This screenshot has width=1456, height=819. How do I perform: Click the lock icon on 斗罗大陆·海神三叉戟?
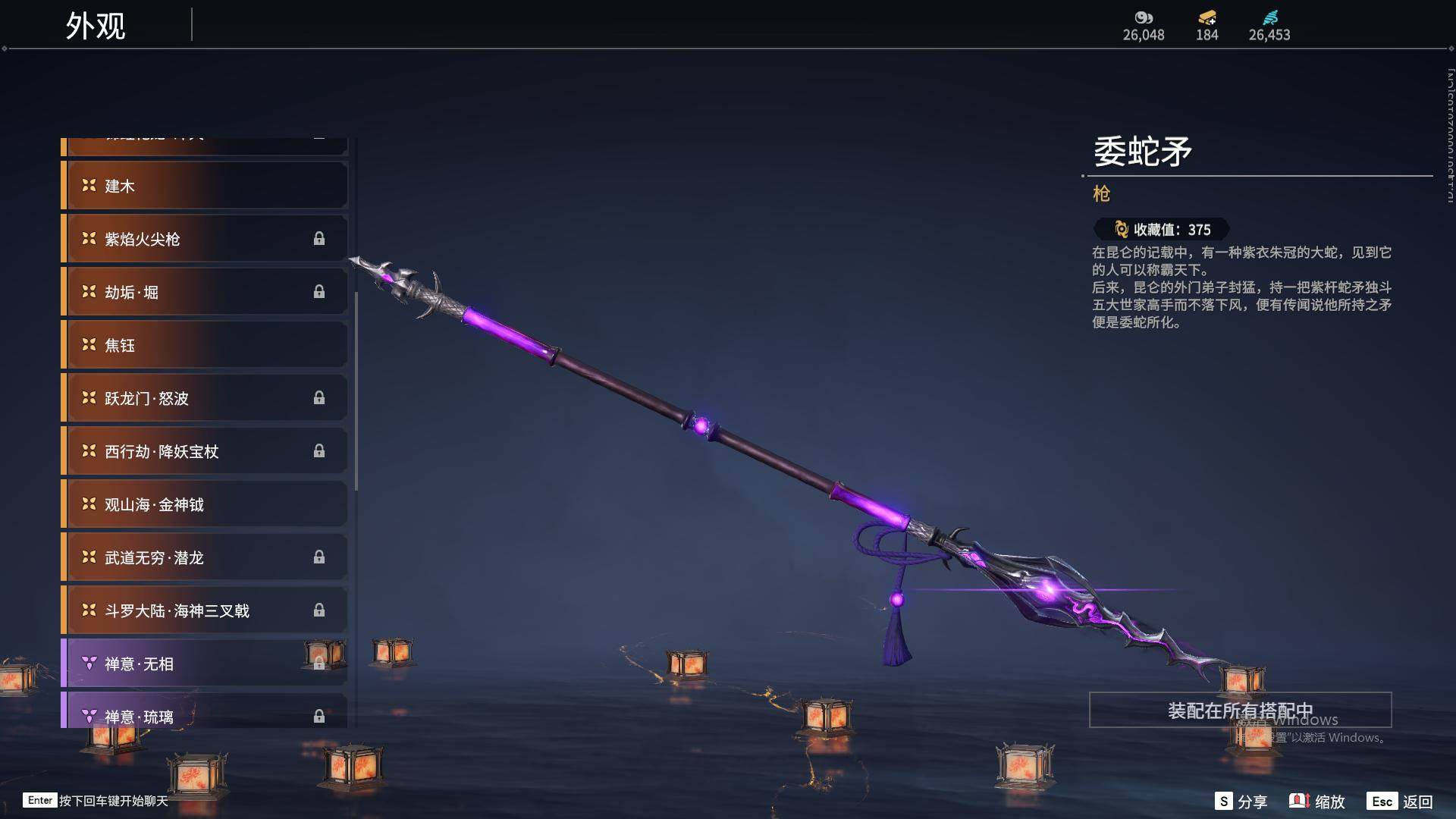coord(319,610)
